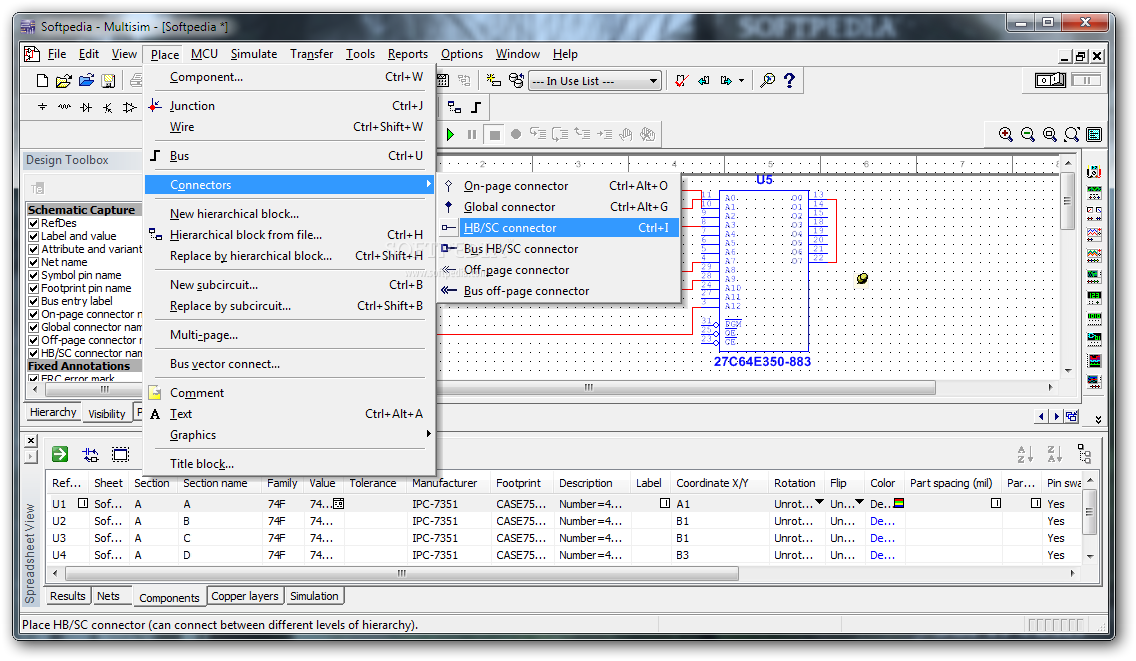The height and width of the screenshot is (661, 1136).
Task: Flip the simulation run switch
Action: [1050, 80]
